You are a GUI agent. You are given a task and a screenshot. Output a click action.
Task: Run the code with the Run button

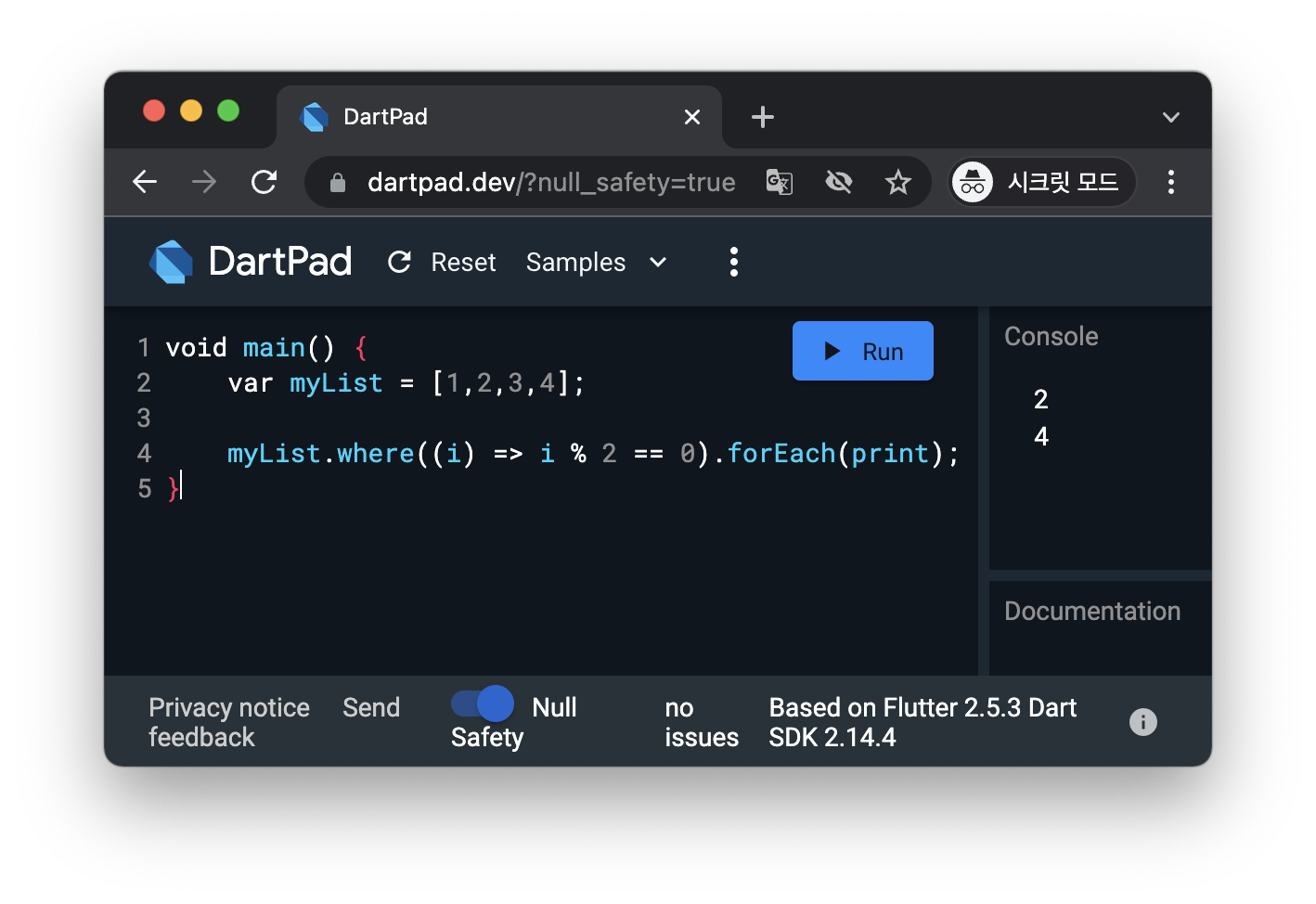tap(863, 351)
